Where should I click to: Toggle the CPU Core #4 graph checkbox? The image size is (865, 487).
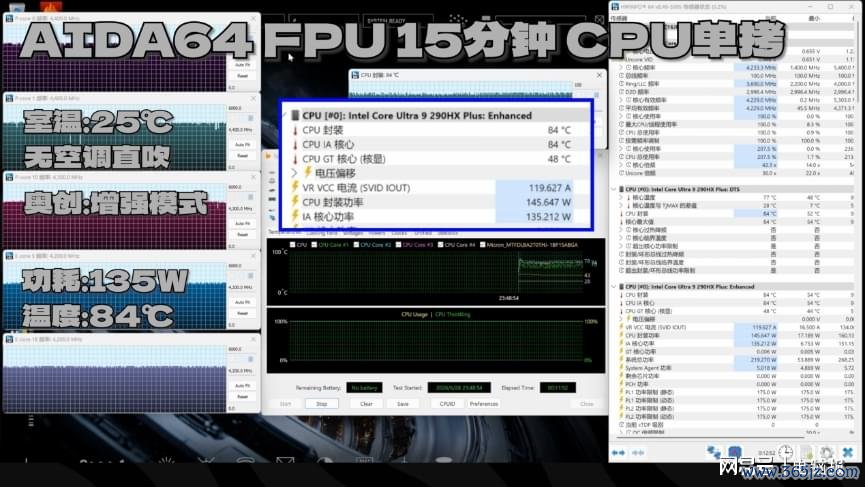tap(440, 245)
